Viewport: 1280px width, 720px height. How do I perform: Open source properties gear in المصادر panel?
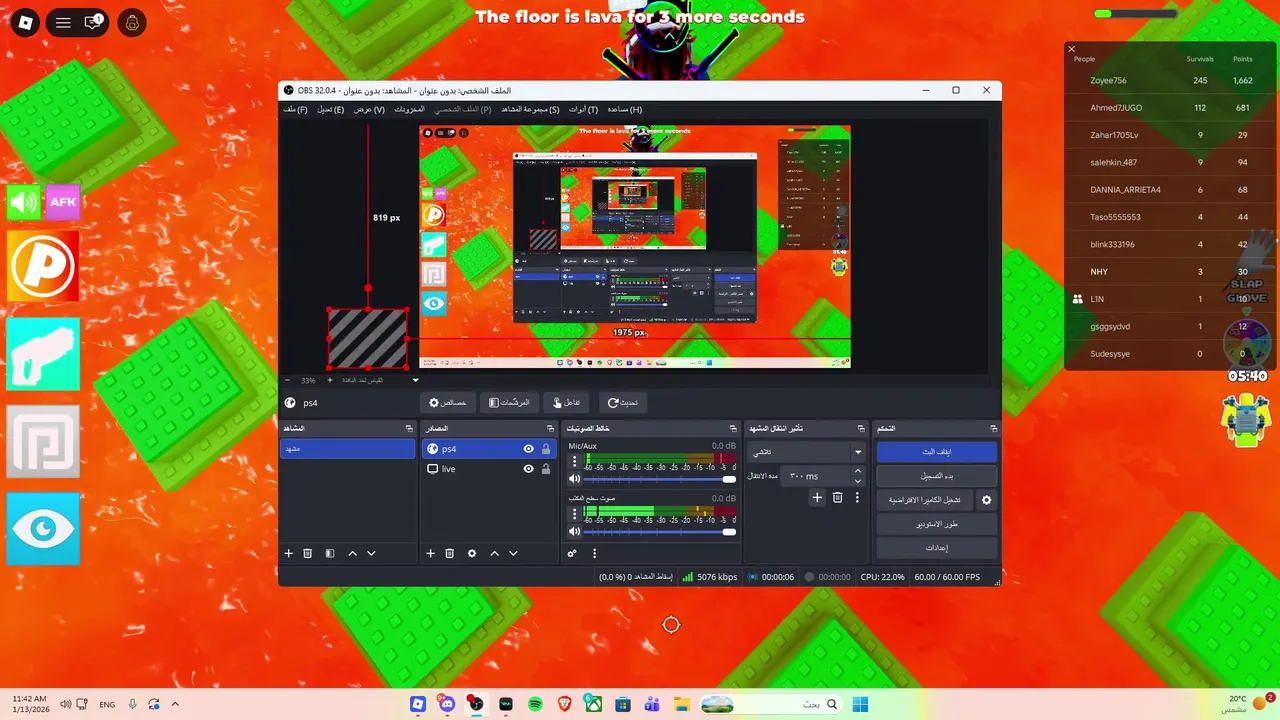click(472, 553)
